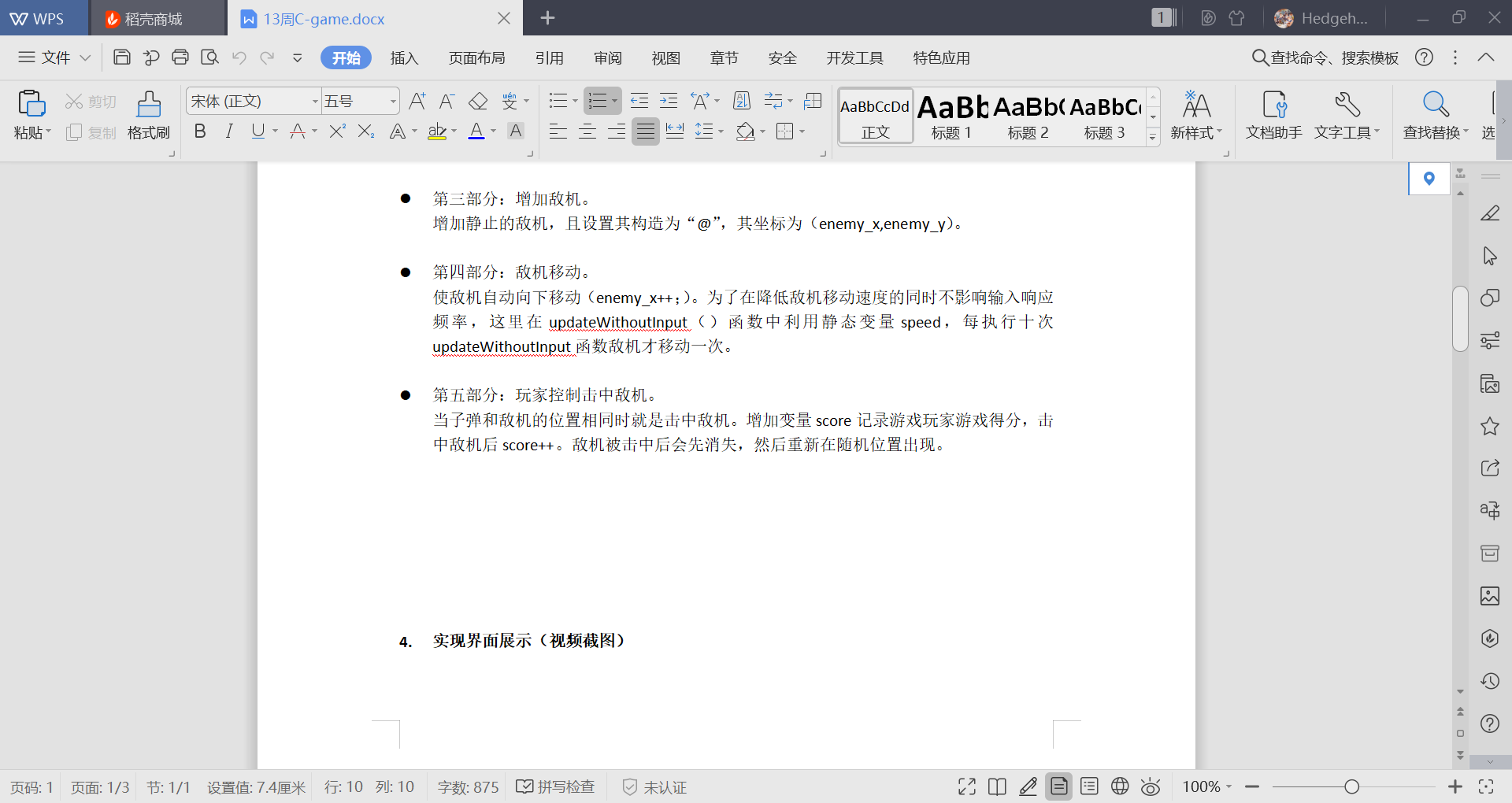Screen dimensions: 1512x803
Task: Toggle bold formatting
Action: [200, 131]
